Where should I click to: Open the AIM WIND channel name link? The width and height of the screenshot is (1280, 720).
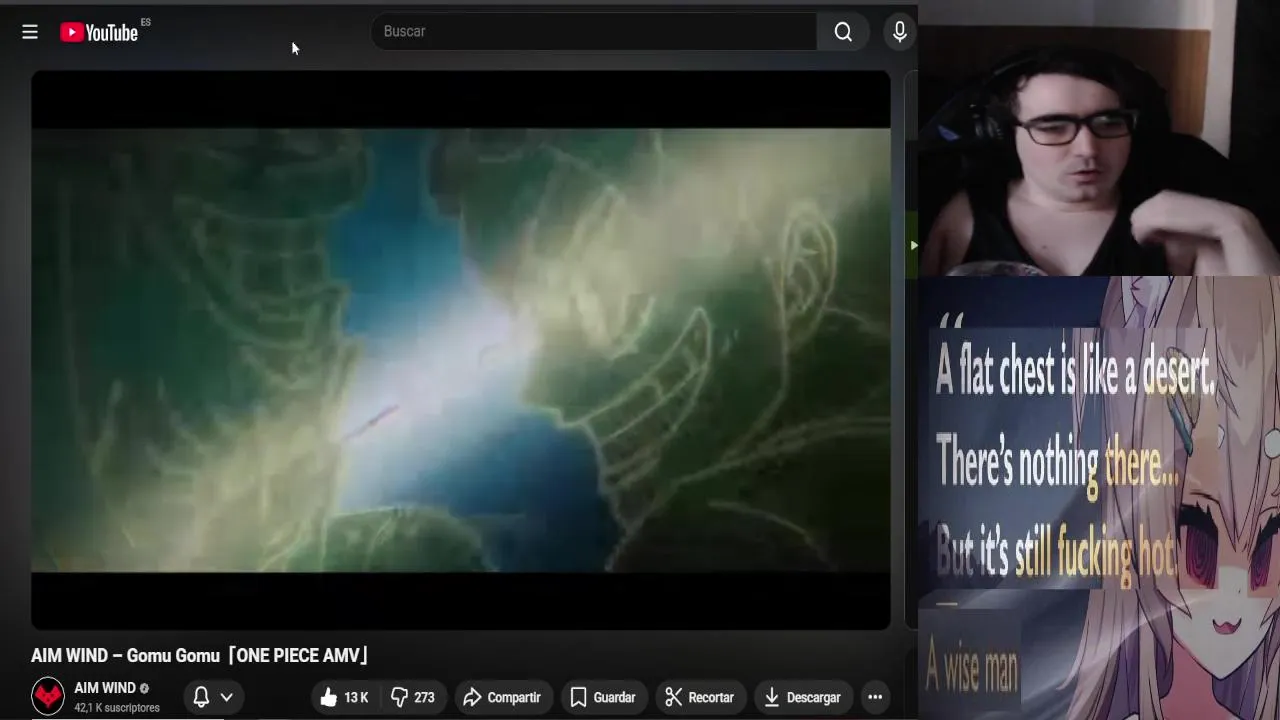(x=105, y=688)
